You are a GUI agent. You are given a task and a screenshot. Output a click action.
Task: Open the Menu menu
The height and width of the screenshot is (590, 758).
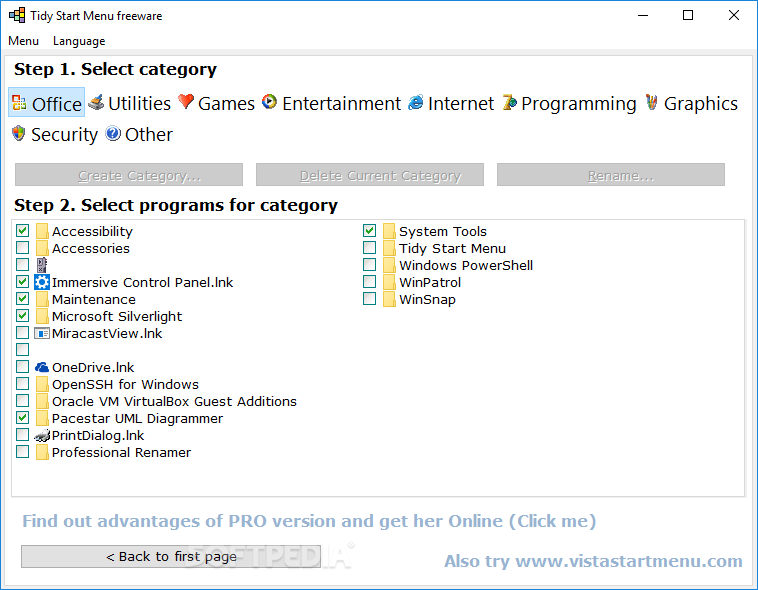tap(23, 41)
